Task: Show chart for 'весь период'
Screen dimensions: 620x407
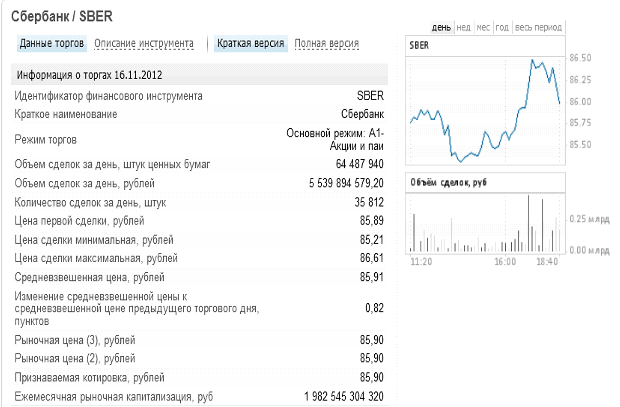Action: tap(537, 28)
